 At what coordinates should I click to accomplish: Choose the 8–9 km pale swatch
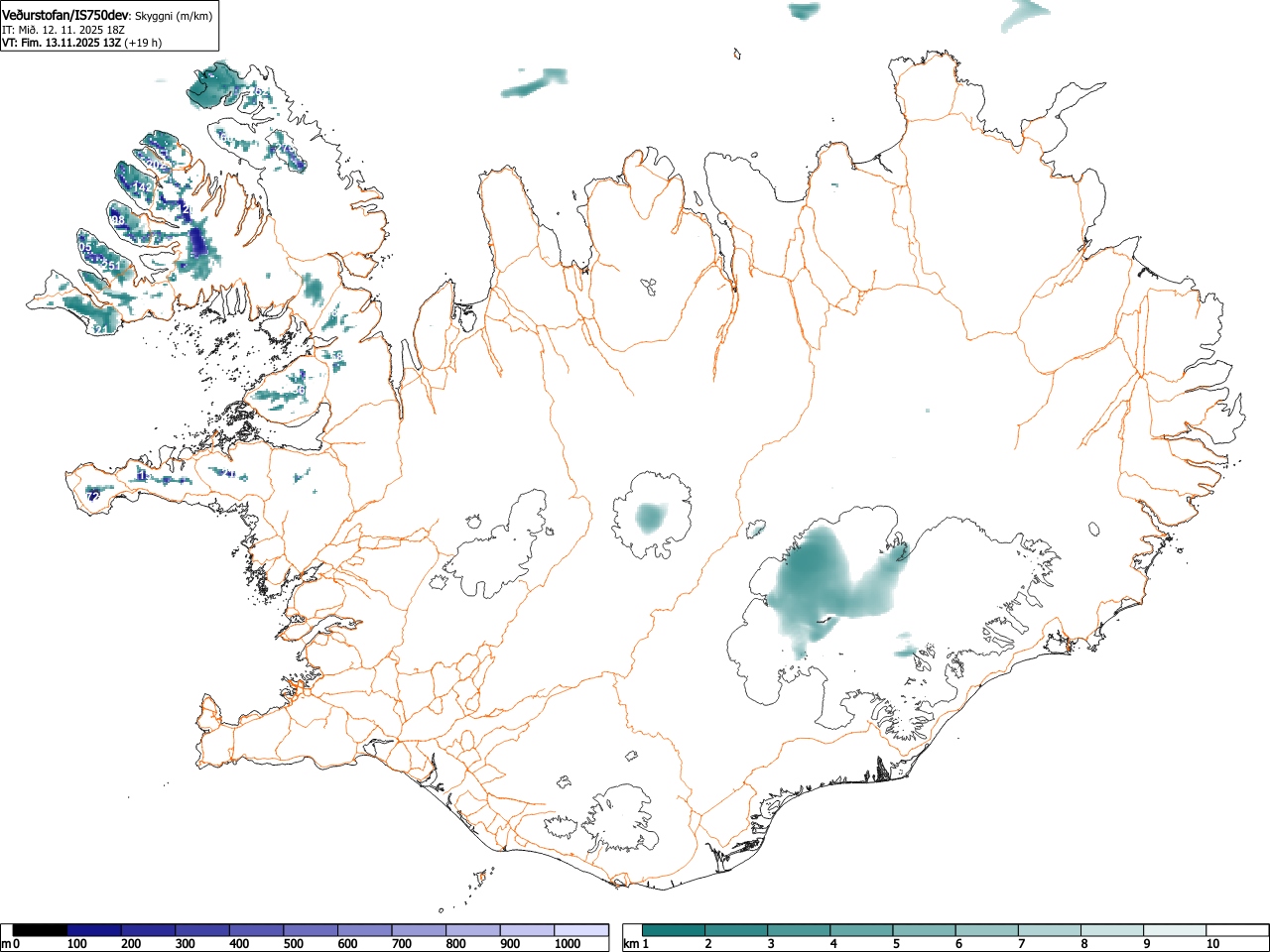tap(1111, 930)
